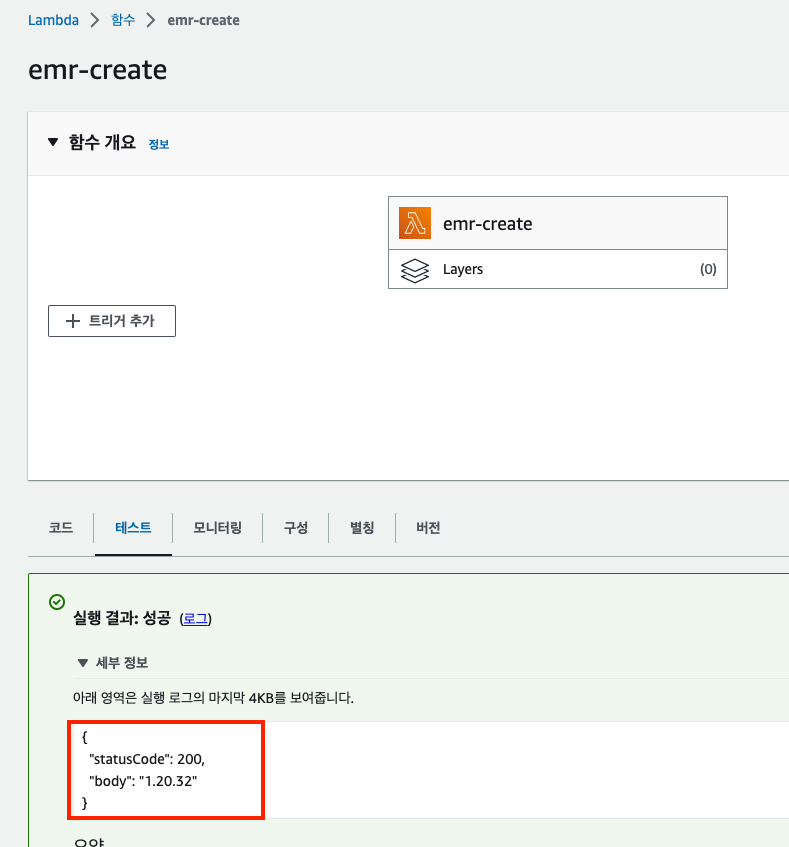
Task: Click the emr-create page heading
Action: click(98, 70)
